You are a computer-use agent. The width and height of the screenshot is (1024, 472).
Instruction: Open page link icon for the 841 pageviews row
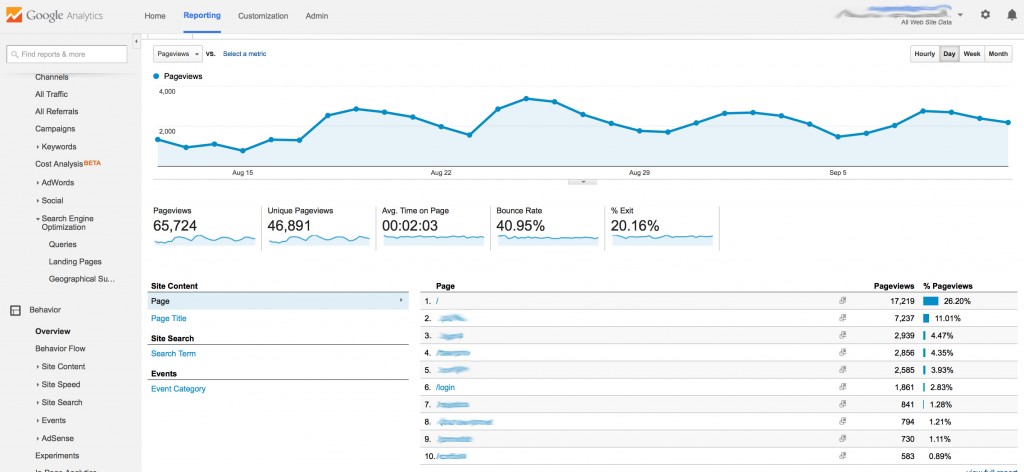(x=842, y=404)
